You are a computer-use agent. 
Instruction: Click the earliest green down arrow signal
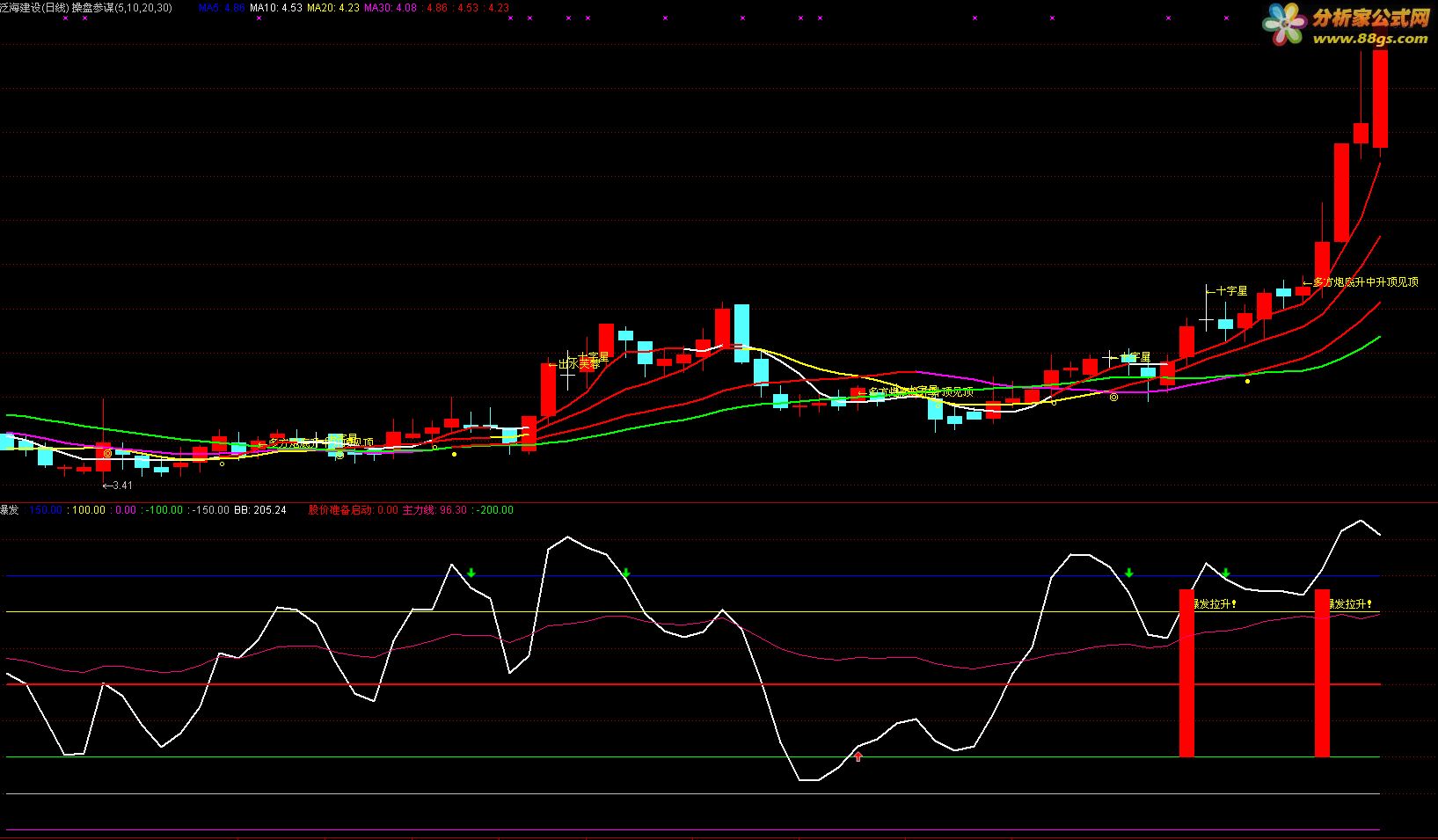[x=471, y=573]
